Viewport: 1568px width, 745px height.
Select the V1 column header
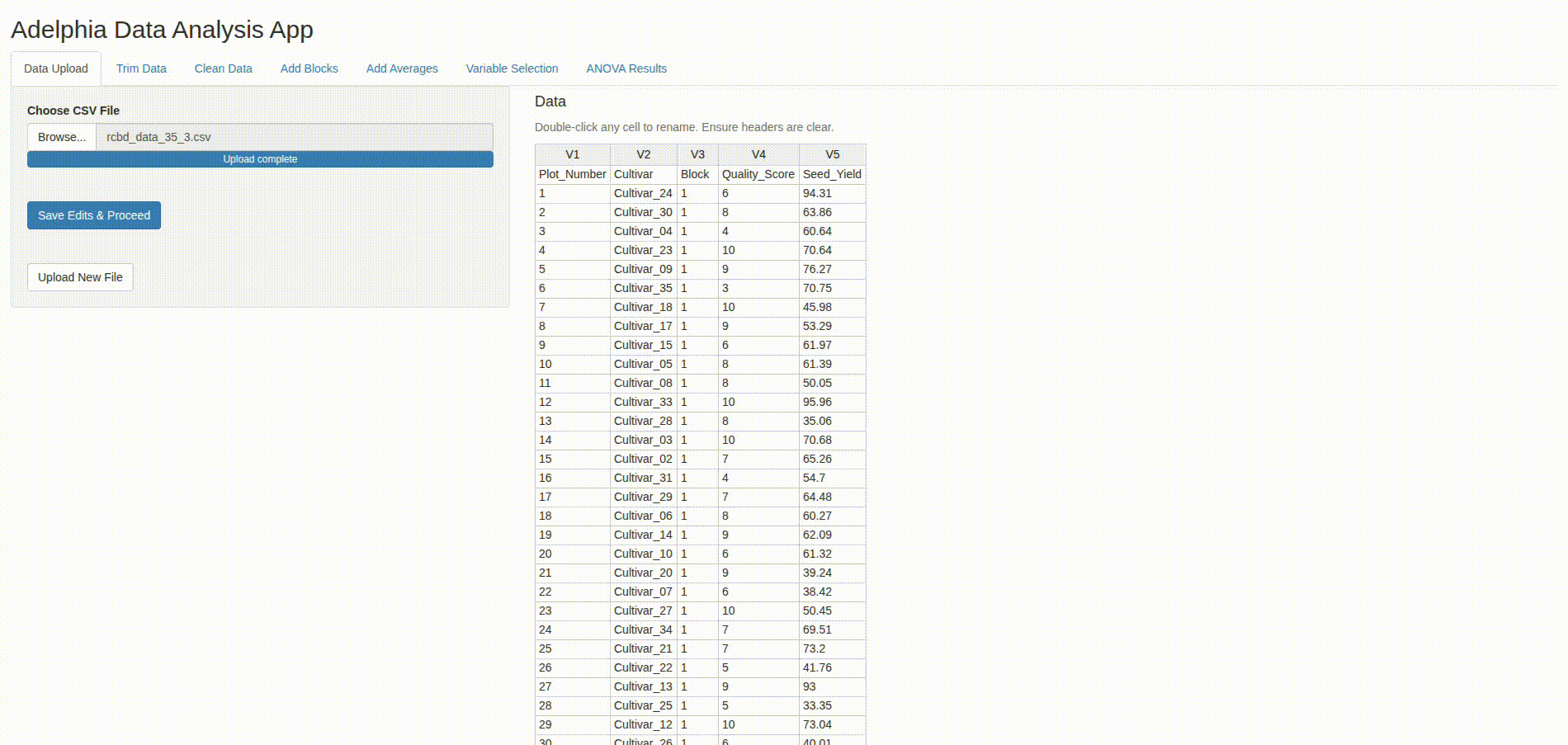(572, 154)
